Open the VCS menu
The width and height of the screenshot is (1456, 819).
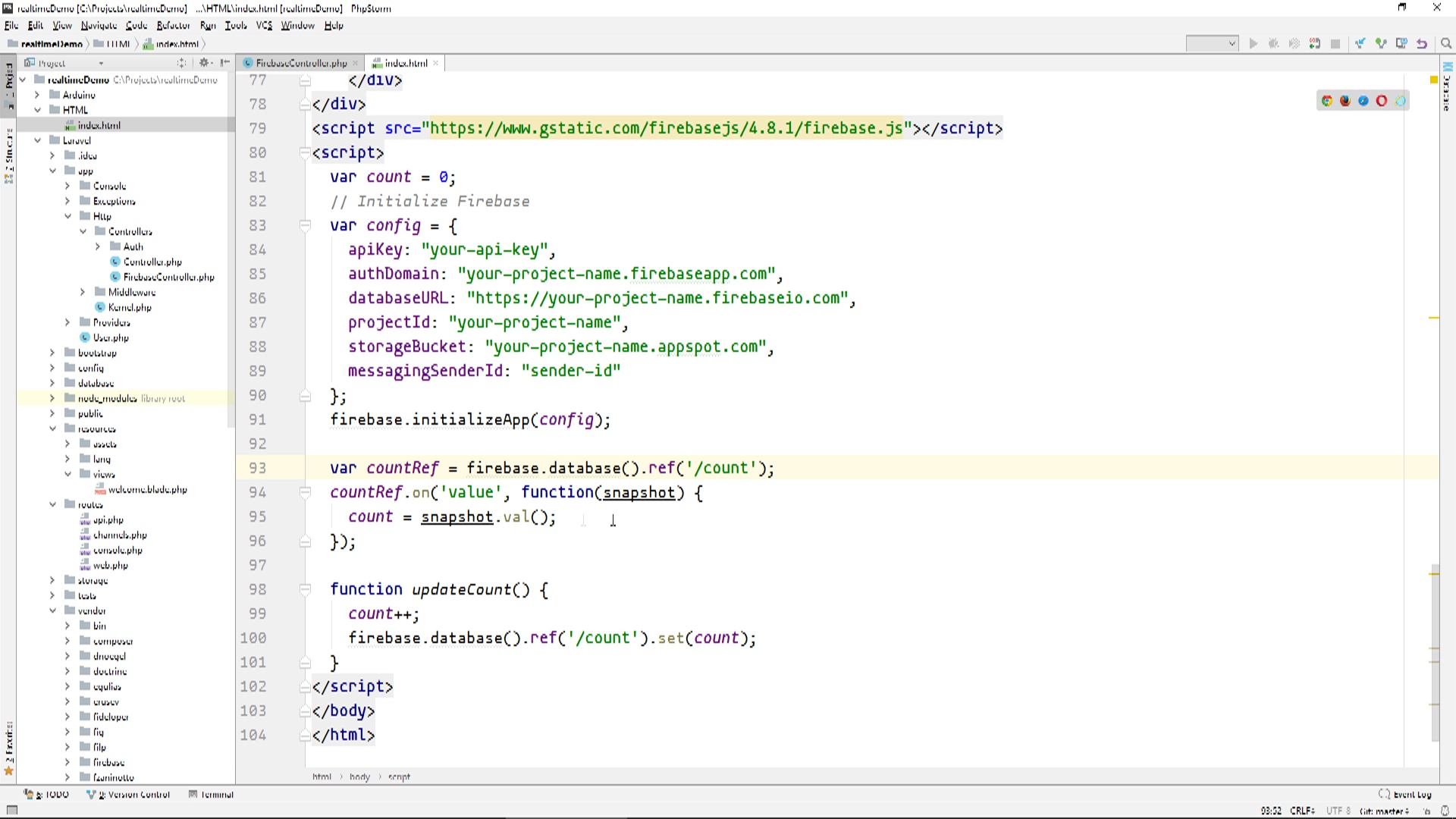click(264, 25)
